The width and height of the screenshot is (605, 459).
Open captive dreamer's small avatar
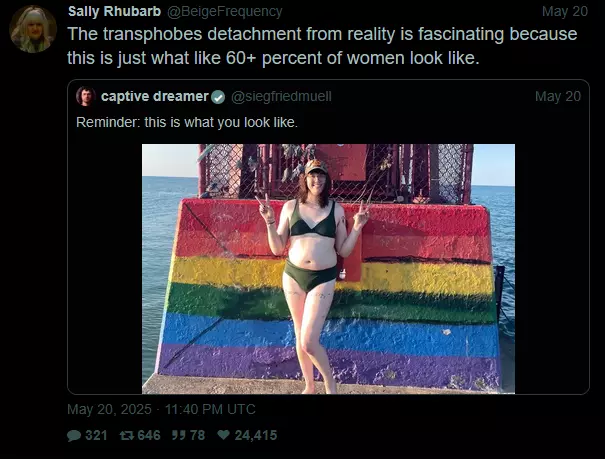click(x=86, y=96)
